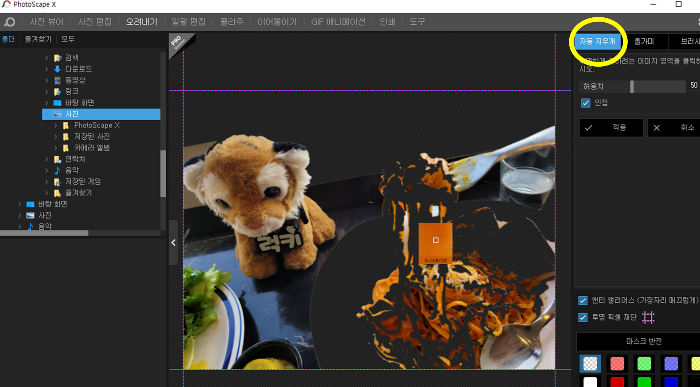Click the 바탕 화면 icon directly below 링크
Image resolution: width=700 pixels, height=387 pixels.
57,103
